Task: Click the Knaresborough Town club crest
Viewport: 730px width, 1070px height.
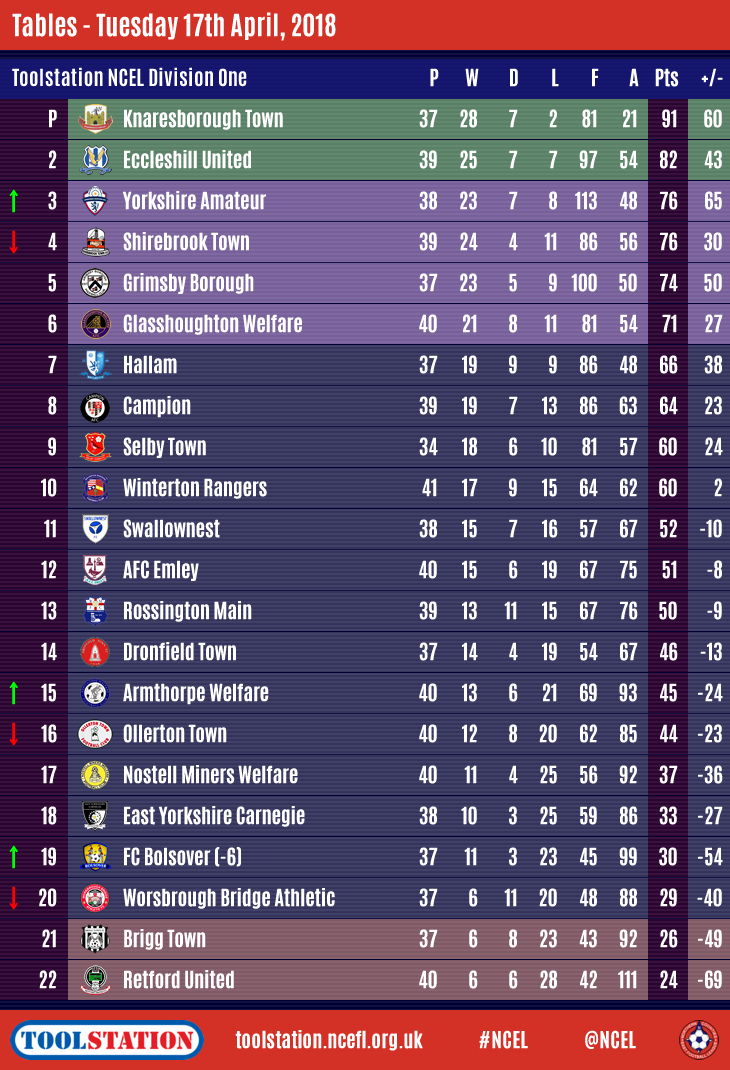Action: tap(95, 119)
